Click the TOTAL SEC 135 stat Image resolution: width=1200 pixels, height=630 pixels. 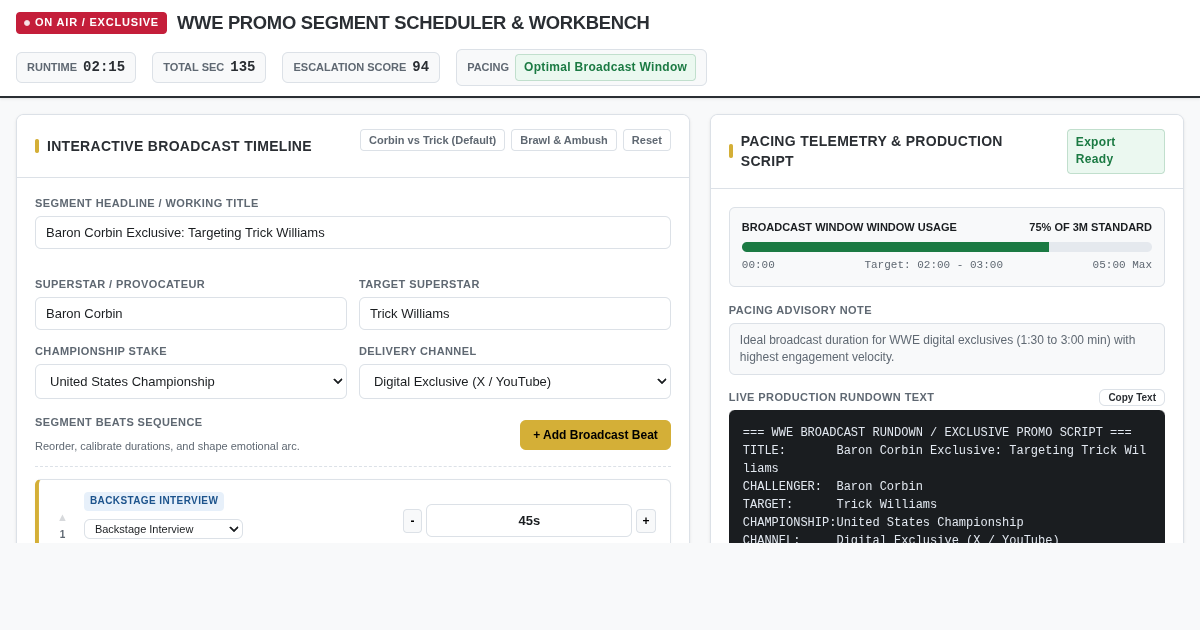[209, 67]
